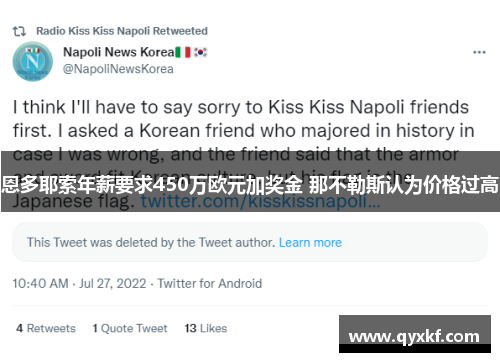Open the 10:40 AM timestamp
Screen dimensions: 500x362
click(40, 284)
